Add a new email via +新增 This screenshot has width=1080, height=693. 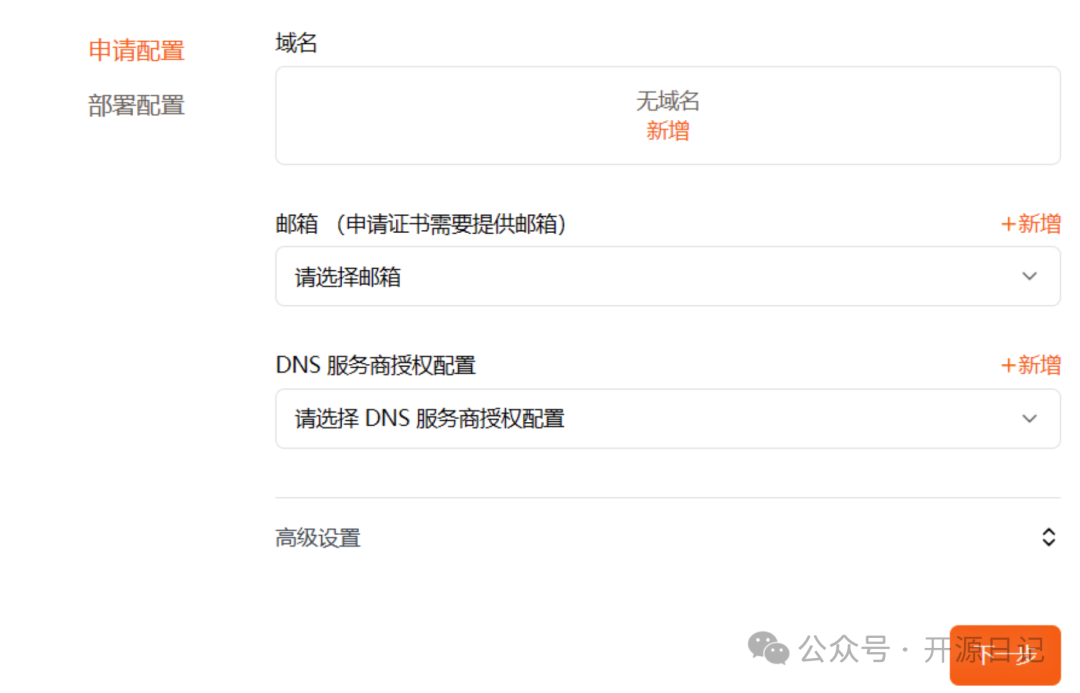pyautogui.click(x=1030, y=224)
